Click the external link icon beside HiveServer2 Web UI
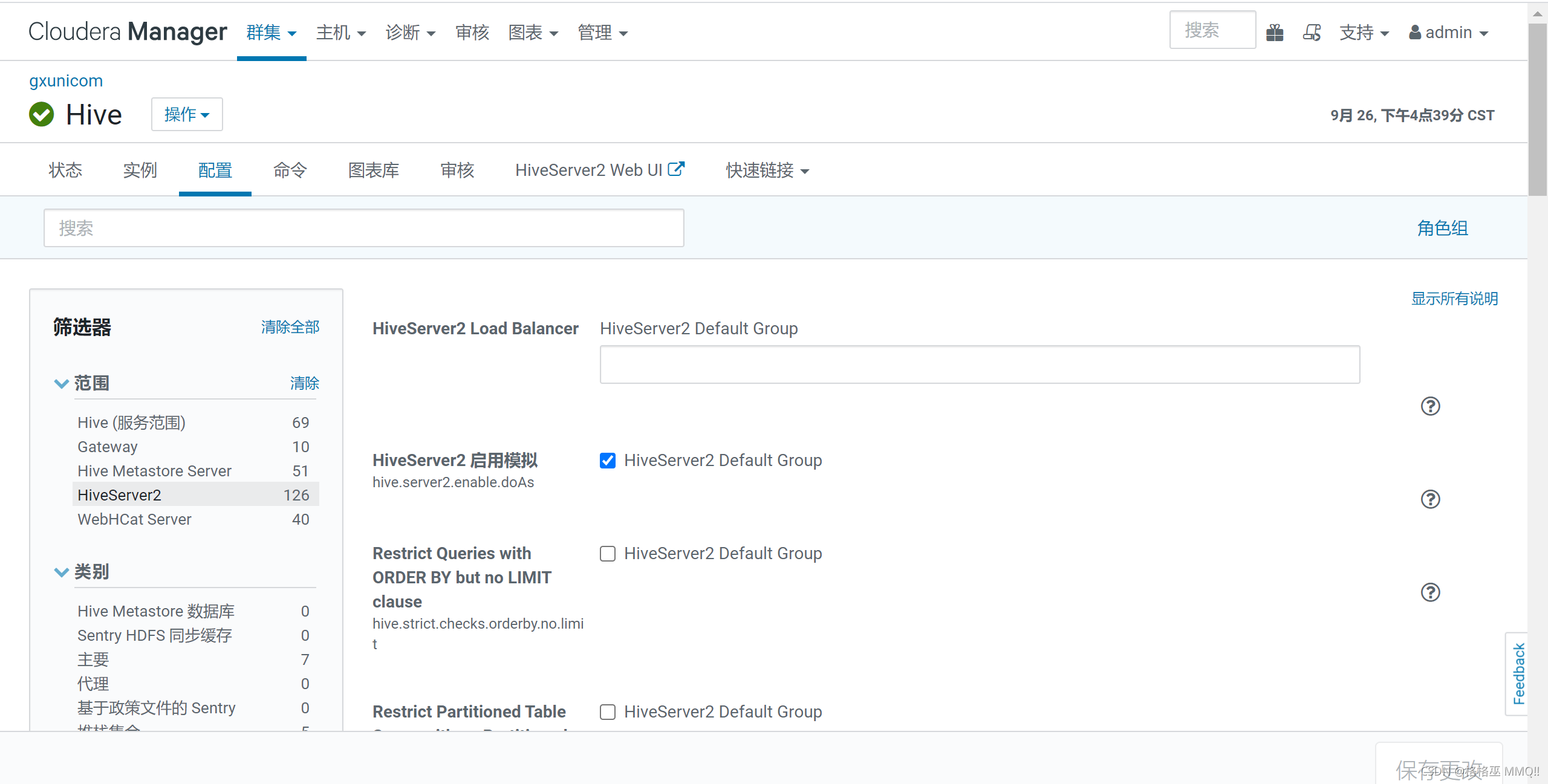Viewport: 1548px width, 784px height. [x=676, y=169]
